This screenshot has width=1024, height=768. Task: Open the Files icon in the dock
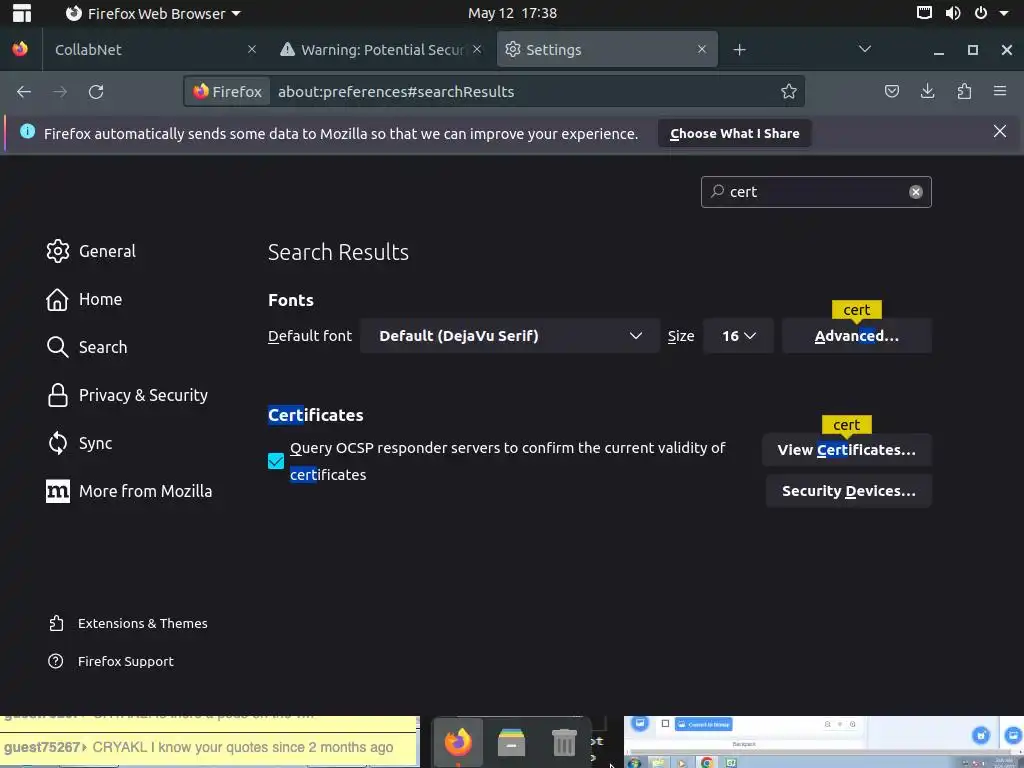click(511, 743)
